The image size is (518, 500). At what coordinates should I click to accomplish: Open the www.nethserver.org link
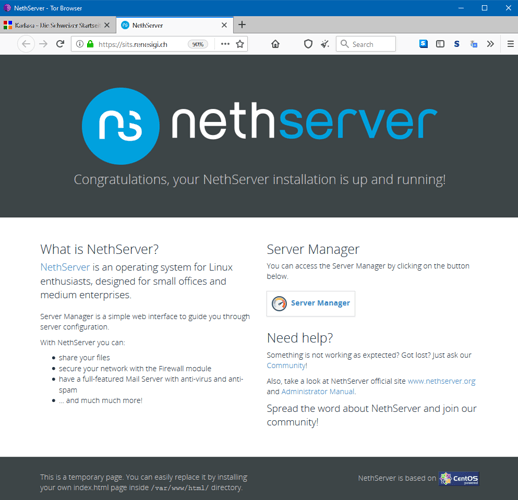(x=441, y=381)
